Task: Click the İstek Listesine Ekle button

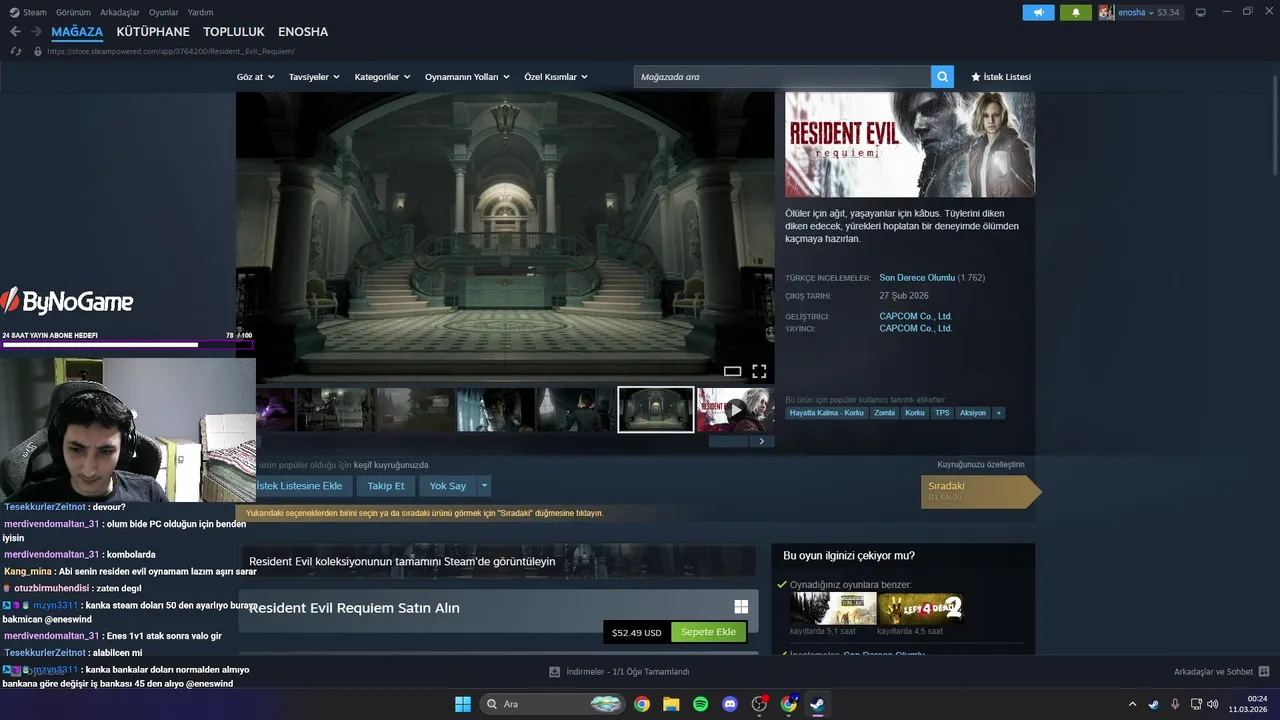Action: [299, 486]
